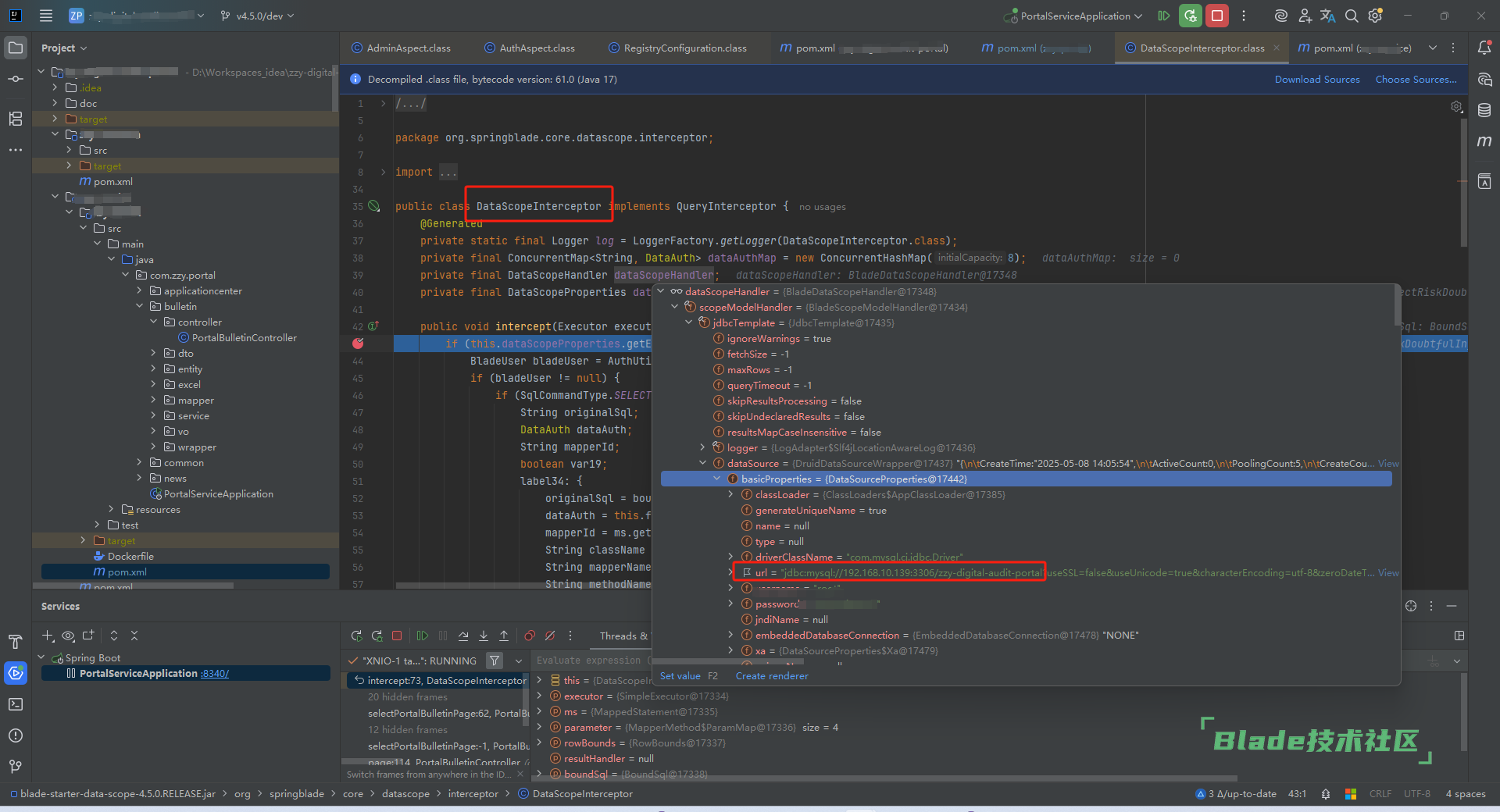This screenshot has height=812, width=1500.
Task: Collapse all services in the Services tree
Action: 134,636
